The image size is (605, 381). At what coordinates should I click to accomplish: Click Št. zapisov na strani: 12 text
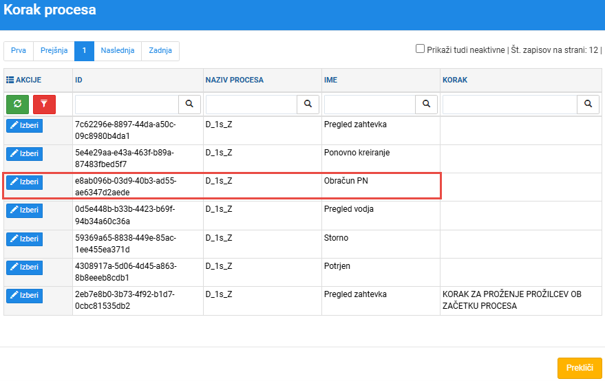tap(555, 50)
